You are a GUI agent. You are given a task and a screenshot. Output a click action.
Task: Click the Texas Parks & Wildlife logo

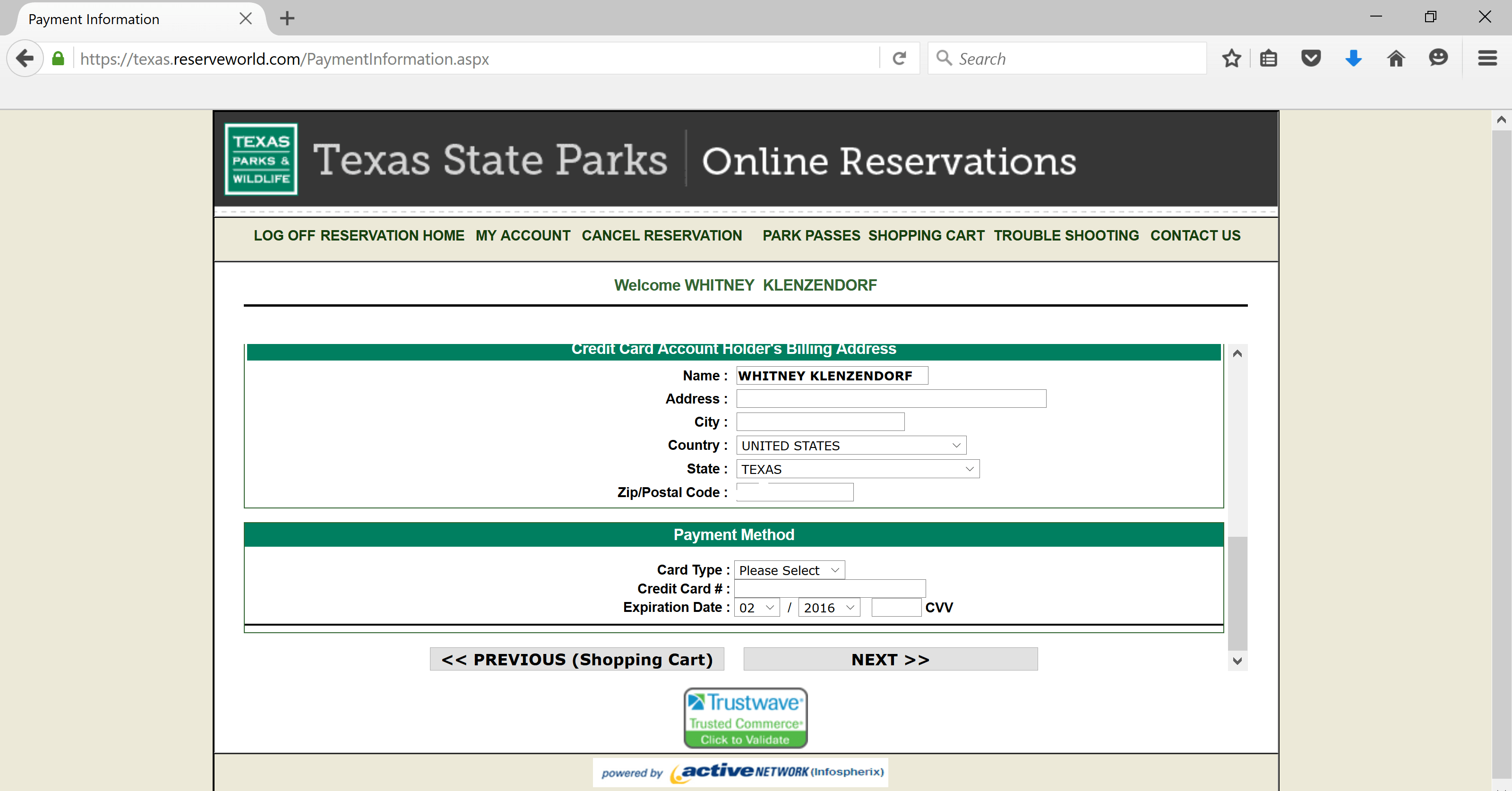[261, 159]
